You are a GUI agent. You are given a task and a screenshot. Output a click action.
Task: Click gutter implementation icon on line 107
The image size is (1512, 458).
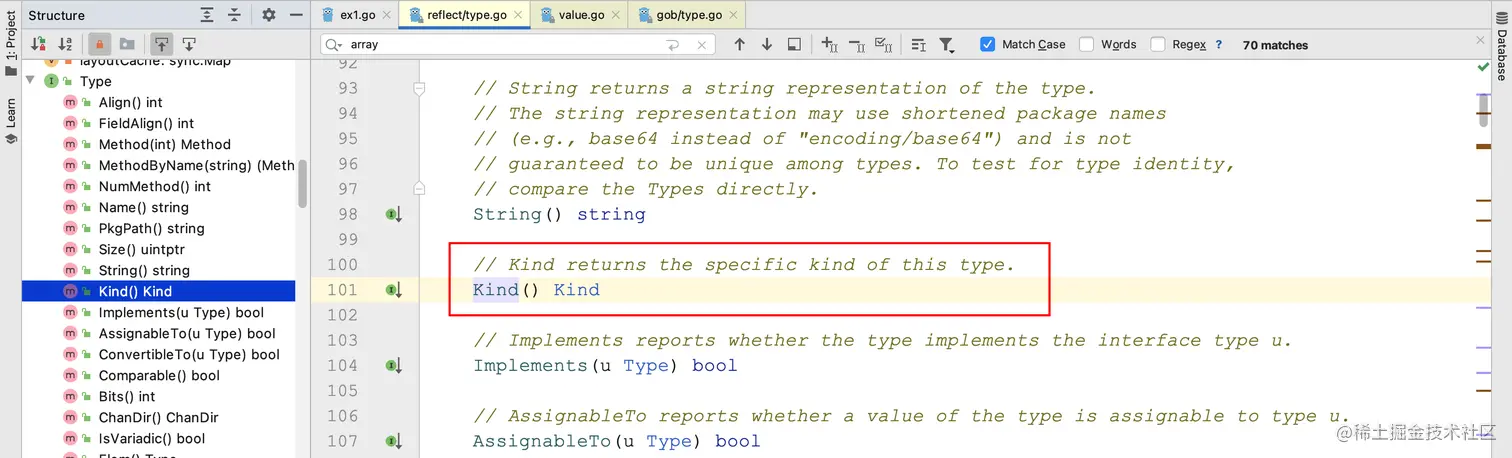tap(394, 441)
